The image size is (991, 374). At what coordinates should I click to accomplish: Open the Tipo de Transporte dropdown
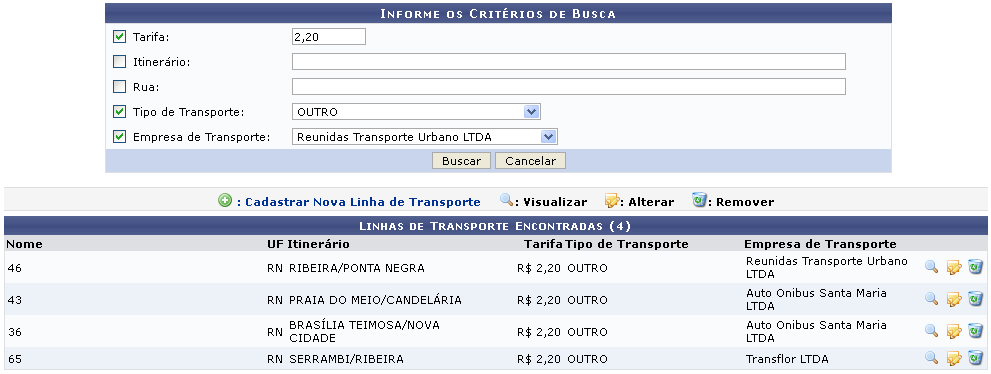pyautogui.click(x=416, y=112)
